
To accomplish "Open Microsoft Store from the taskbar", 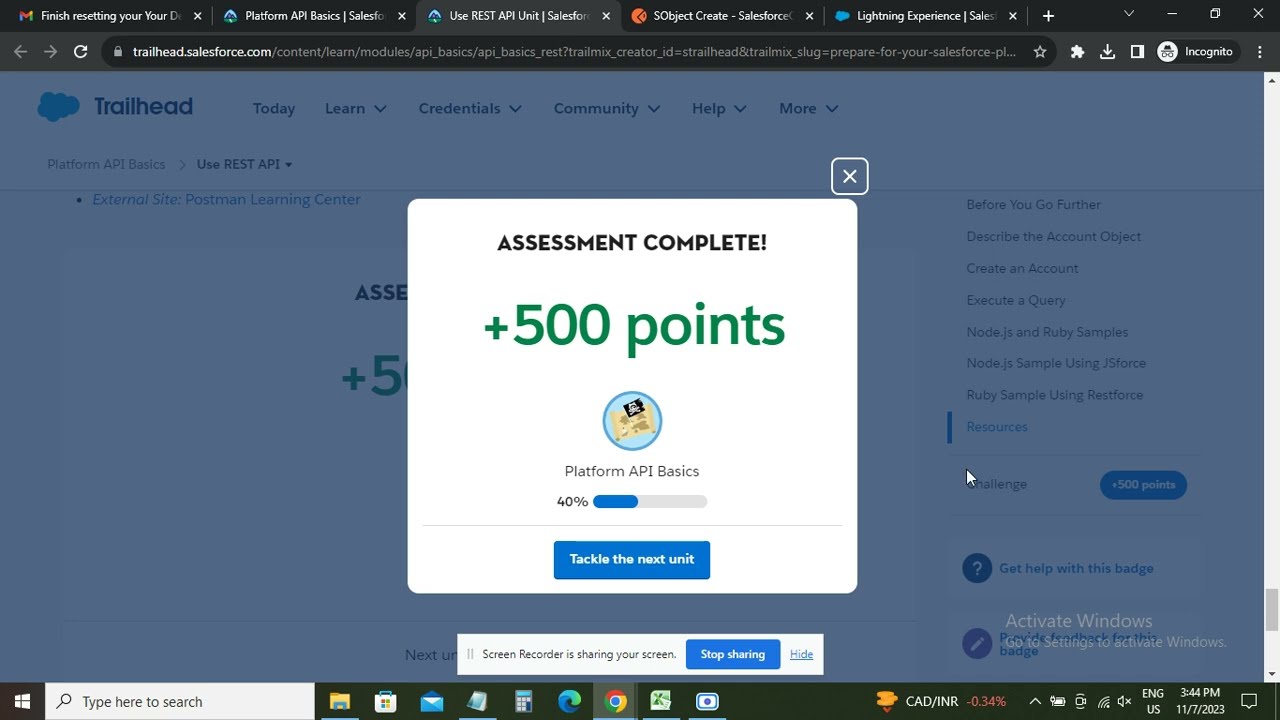I will [x=385, y=701].
